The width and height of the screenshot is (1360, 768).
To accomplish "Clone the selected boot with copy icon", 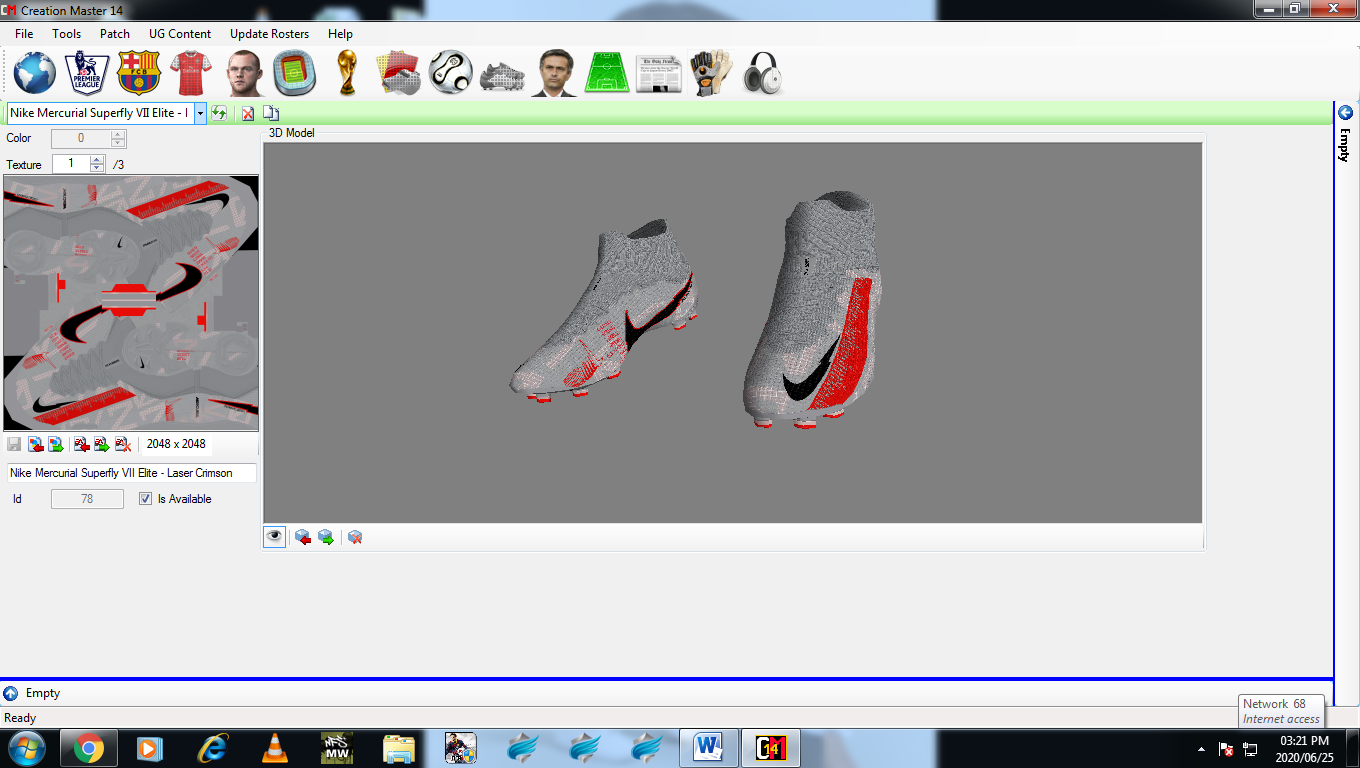I will coord(271,113).
